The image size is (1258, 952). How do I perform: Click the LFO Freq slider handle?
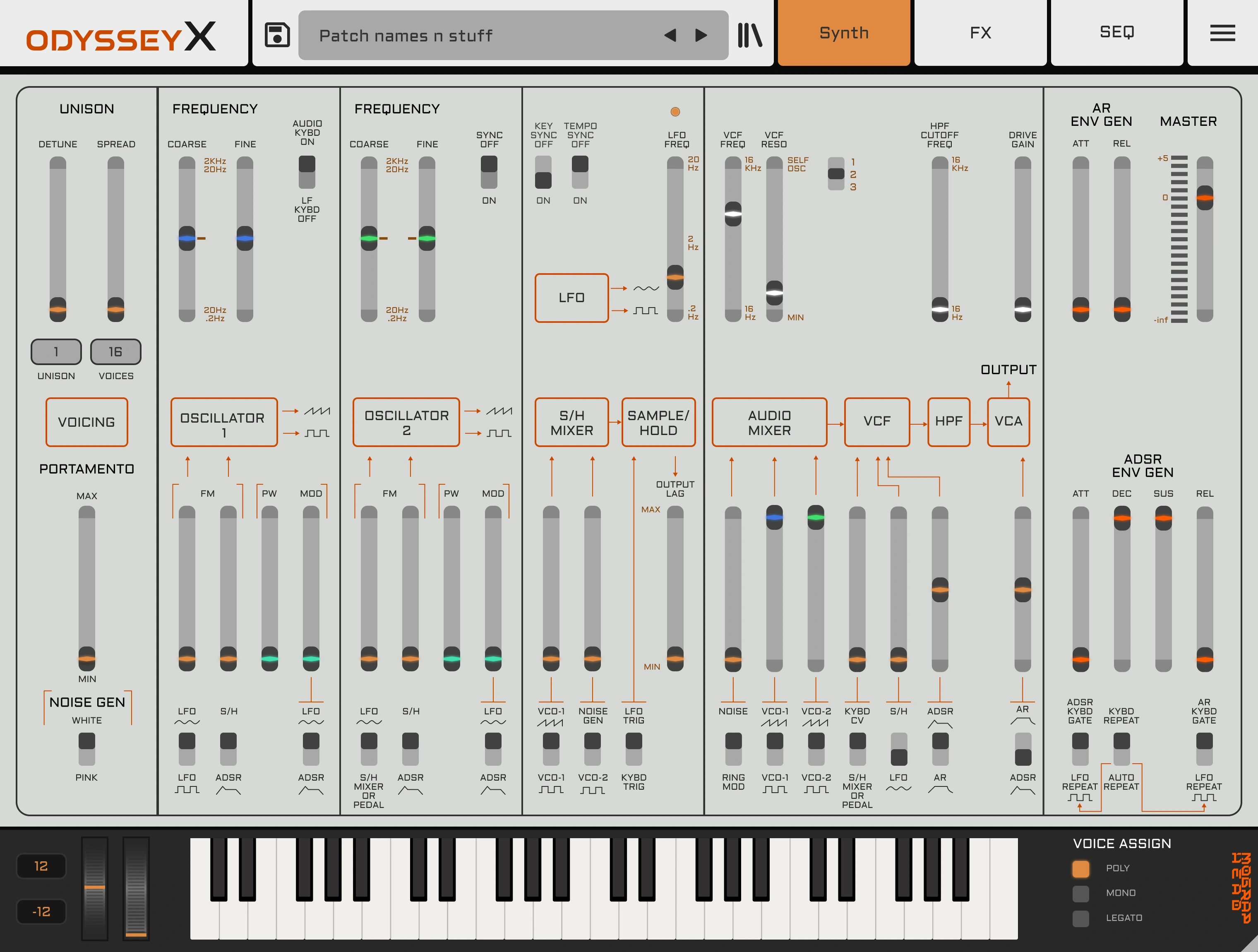675,277
